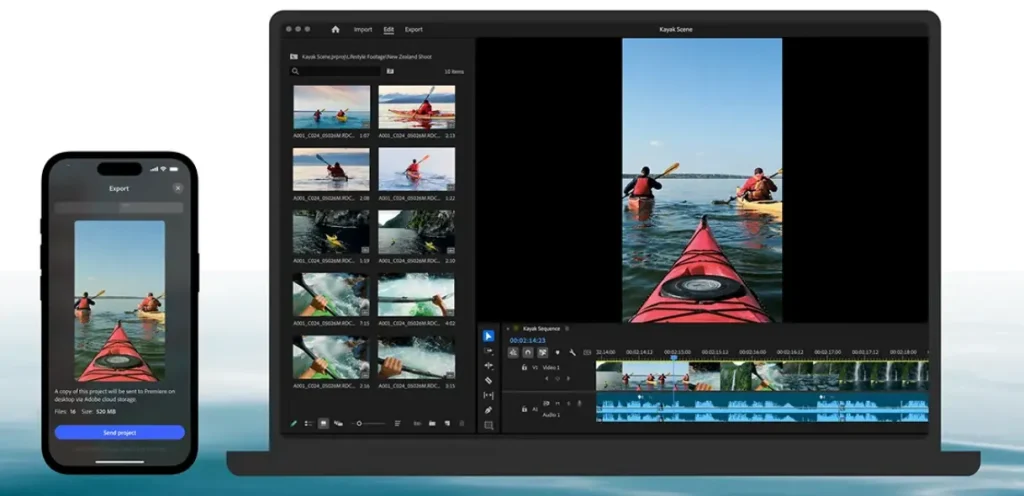Collapse the Kayak Sequence panel chevron

click(x=507, y=329)
